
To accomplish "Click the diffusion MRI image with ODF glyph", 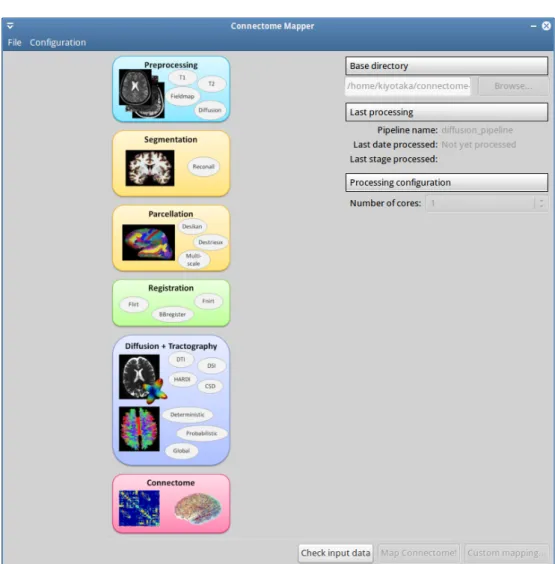I will 143,378.
